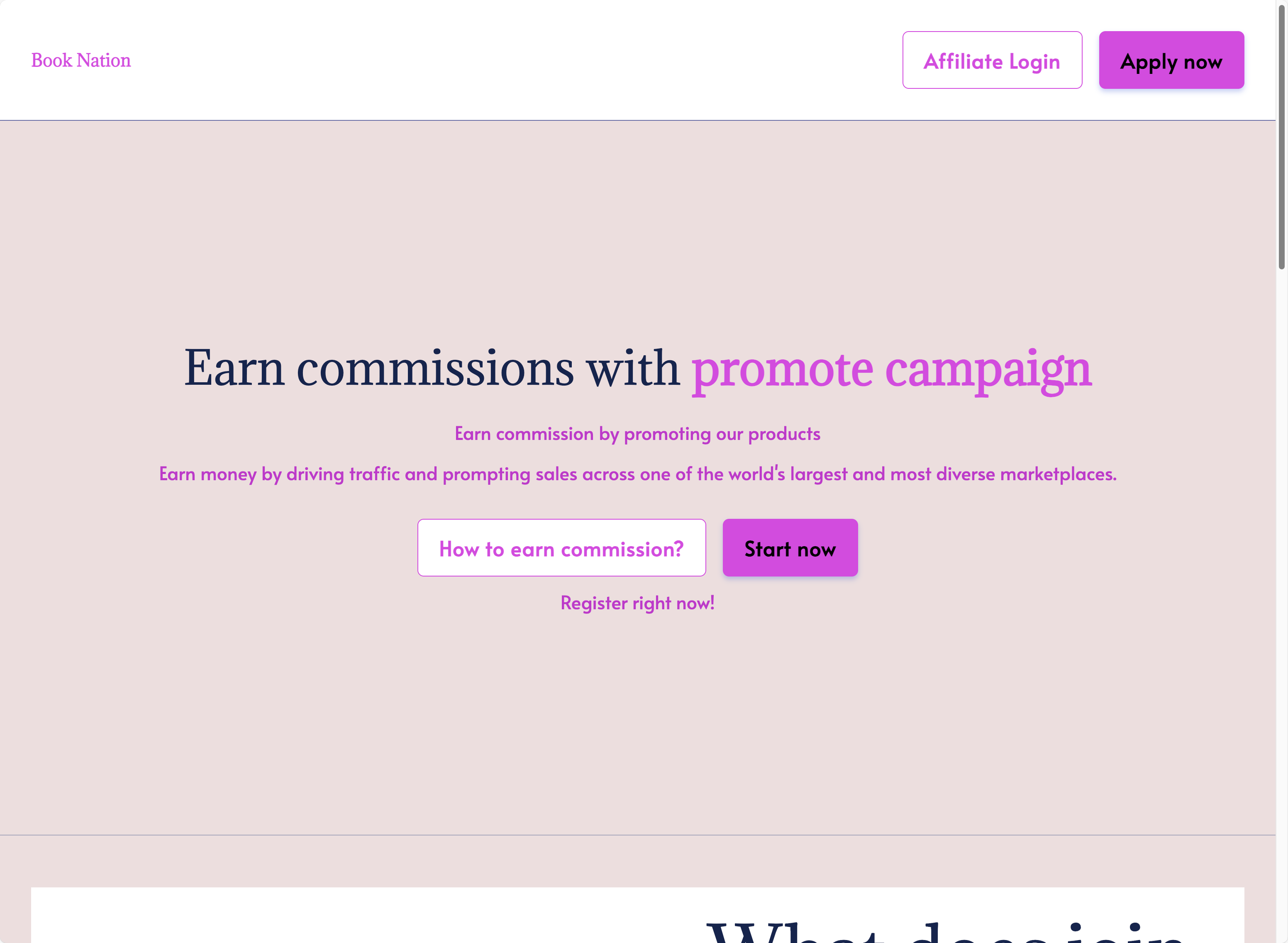Open the Affiliate Login page
1288x943 pixels.
[992, 61]
